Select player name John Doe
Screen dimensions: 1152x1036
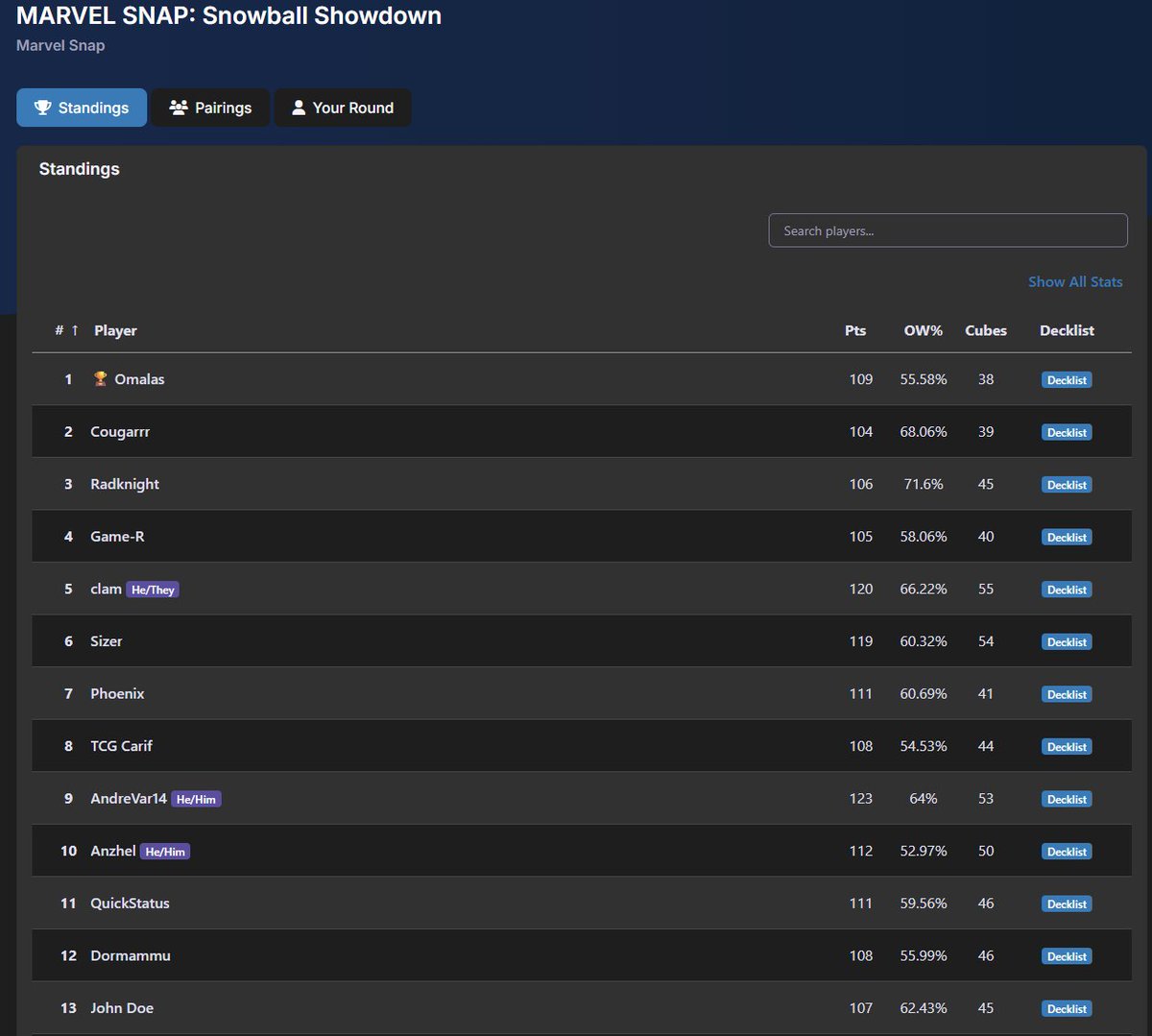[x=122, y=1008]
